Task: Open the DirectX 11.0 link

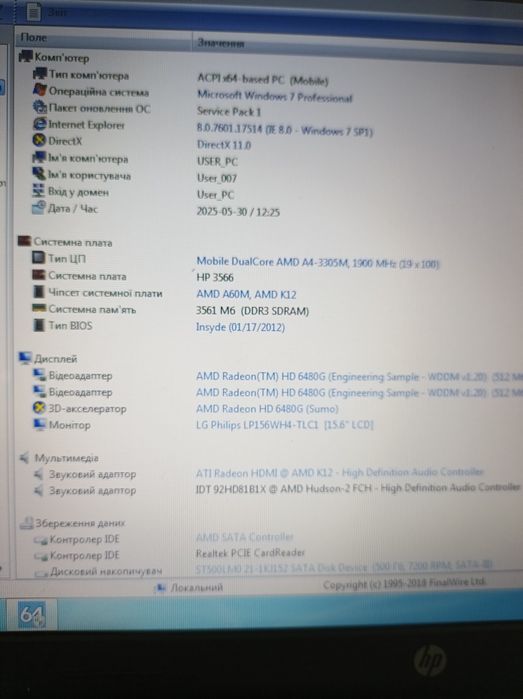Action: coord(224,145)
